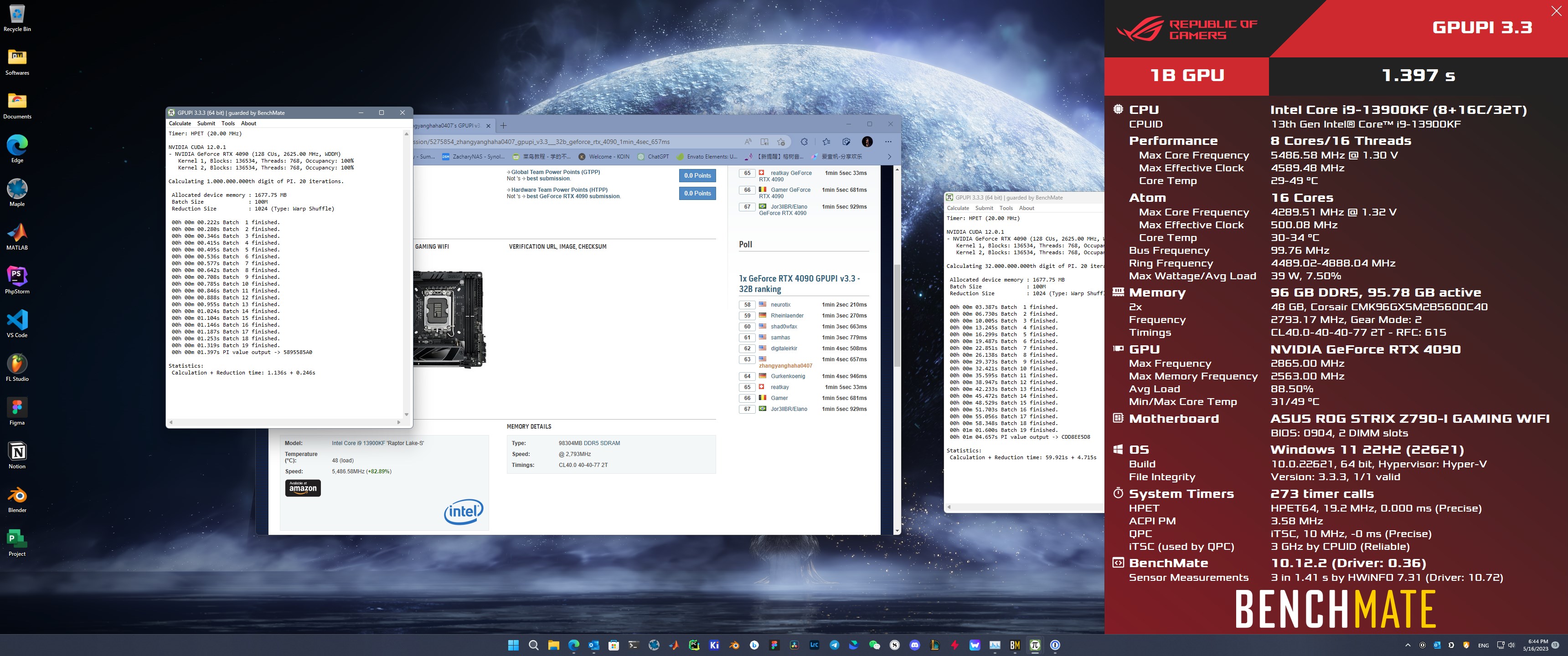Click the Edge address bar URL
The height and width of the screenshot is (656, 1568).
coord(542,142)
